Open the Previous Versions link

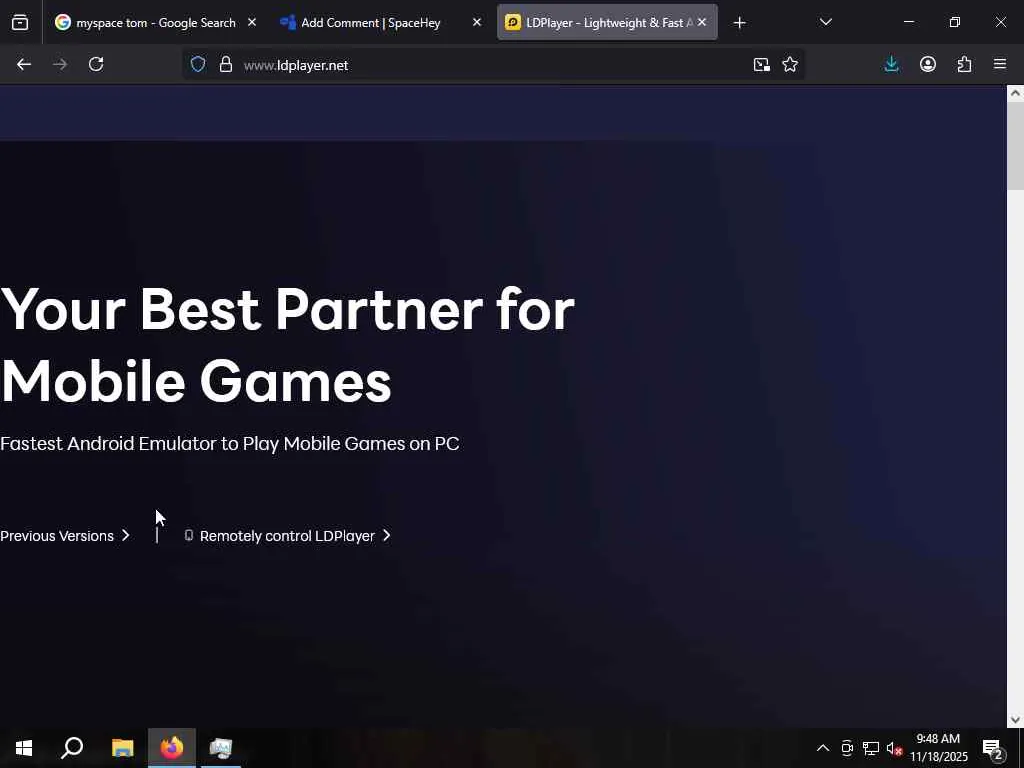[x=57, y=536]
